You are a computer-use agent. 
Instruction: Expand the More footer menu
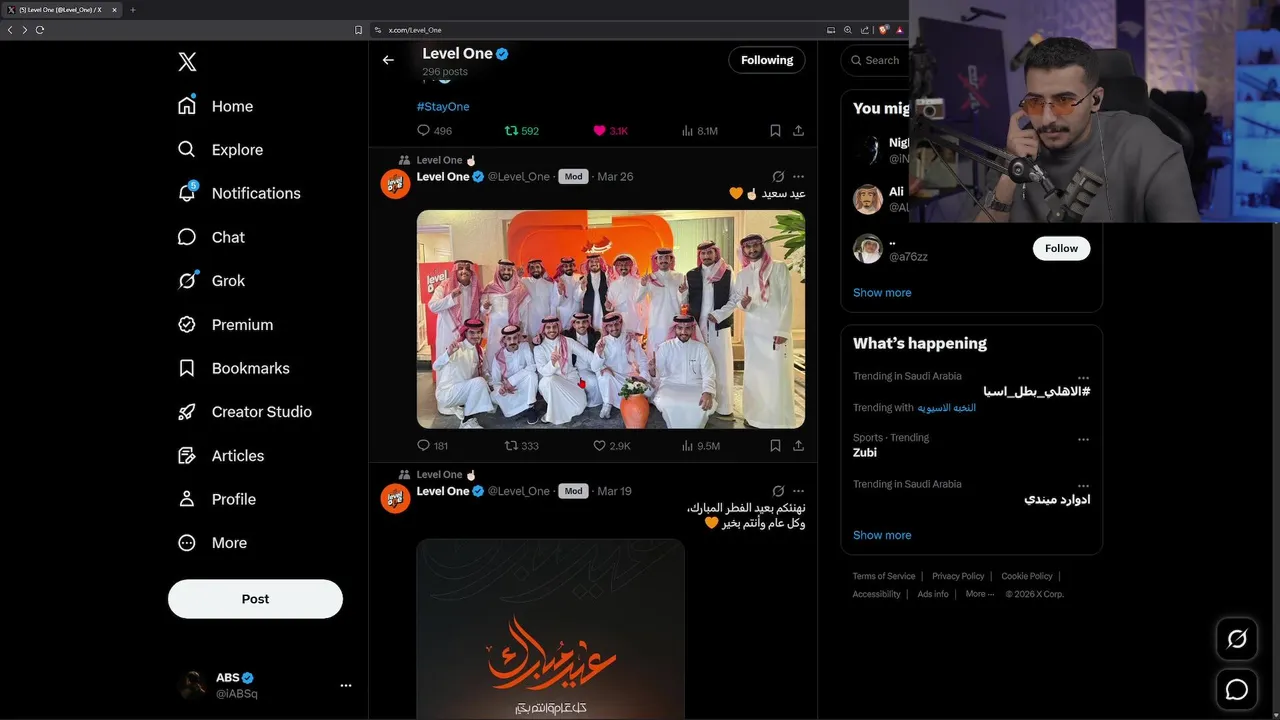tap(980, 594)
